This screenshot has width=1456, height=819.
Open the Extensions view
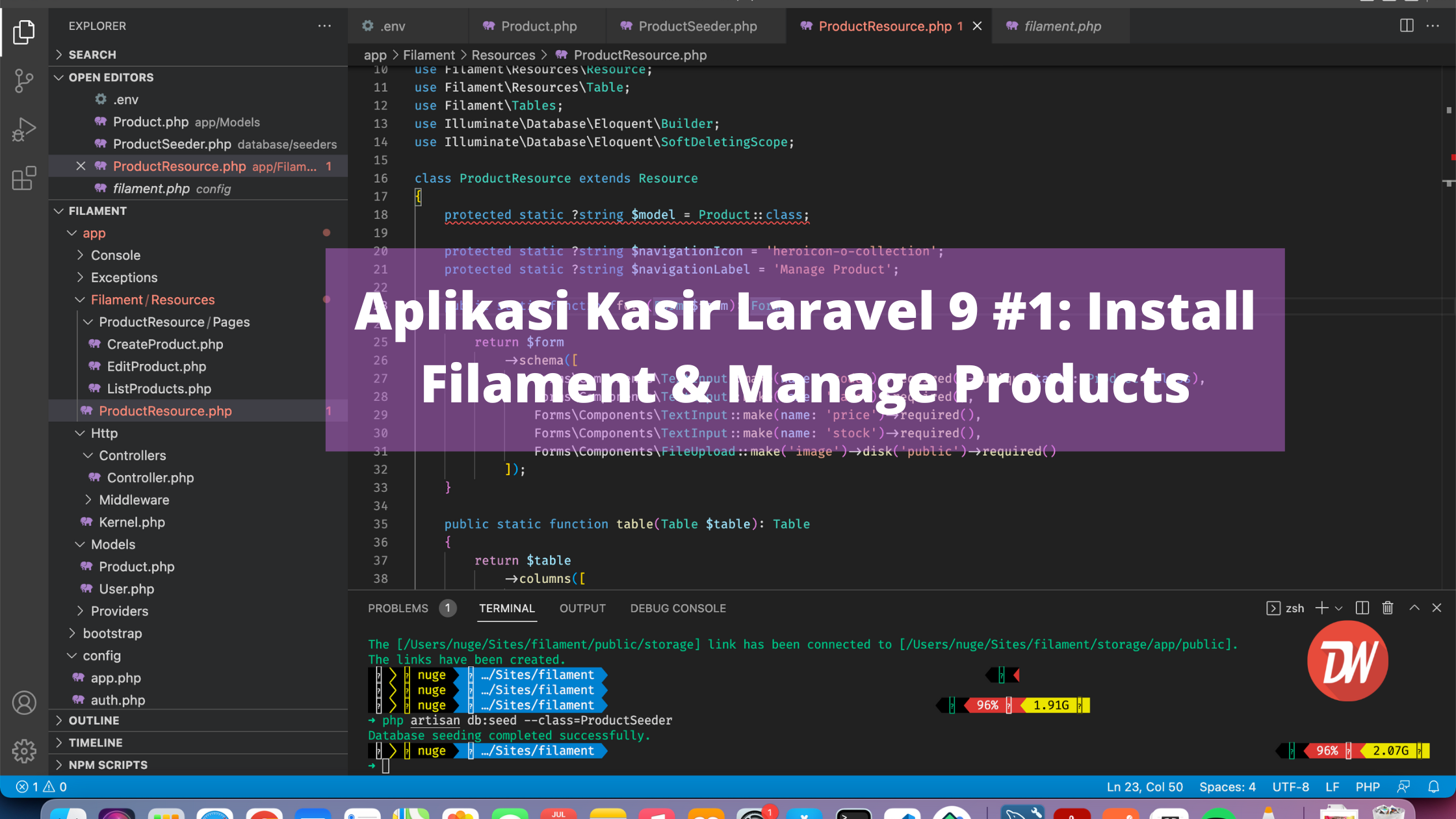(x=23, y=177)
